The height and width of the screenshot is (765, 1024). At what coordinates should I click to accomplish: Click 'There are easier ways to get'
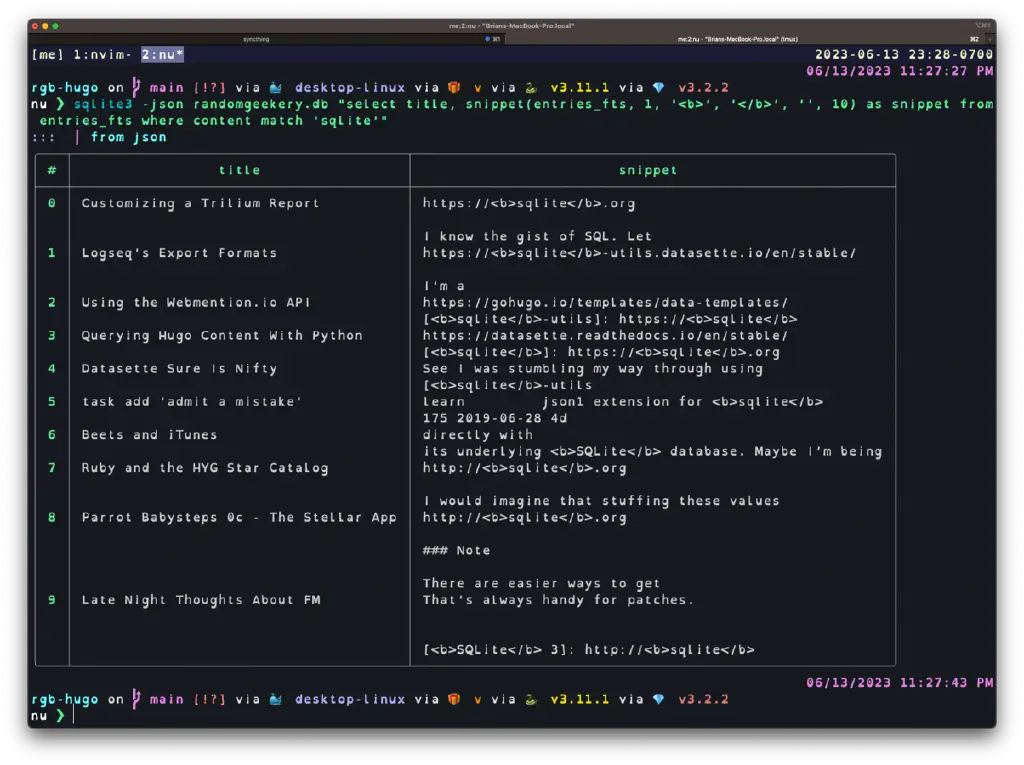(541, 583)
